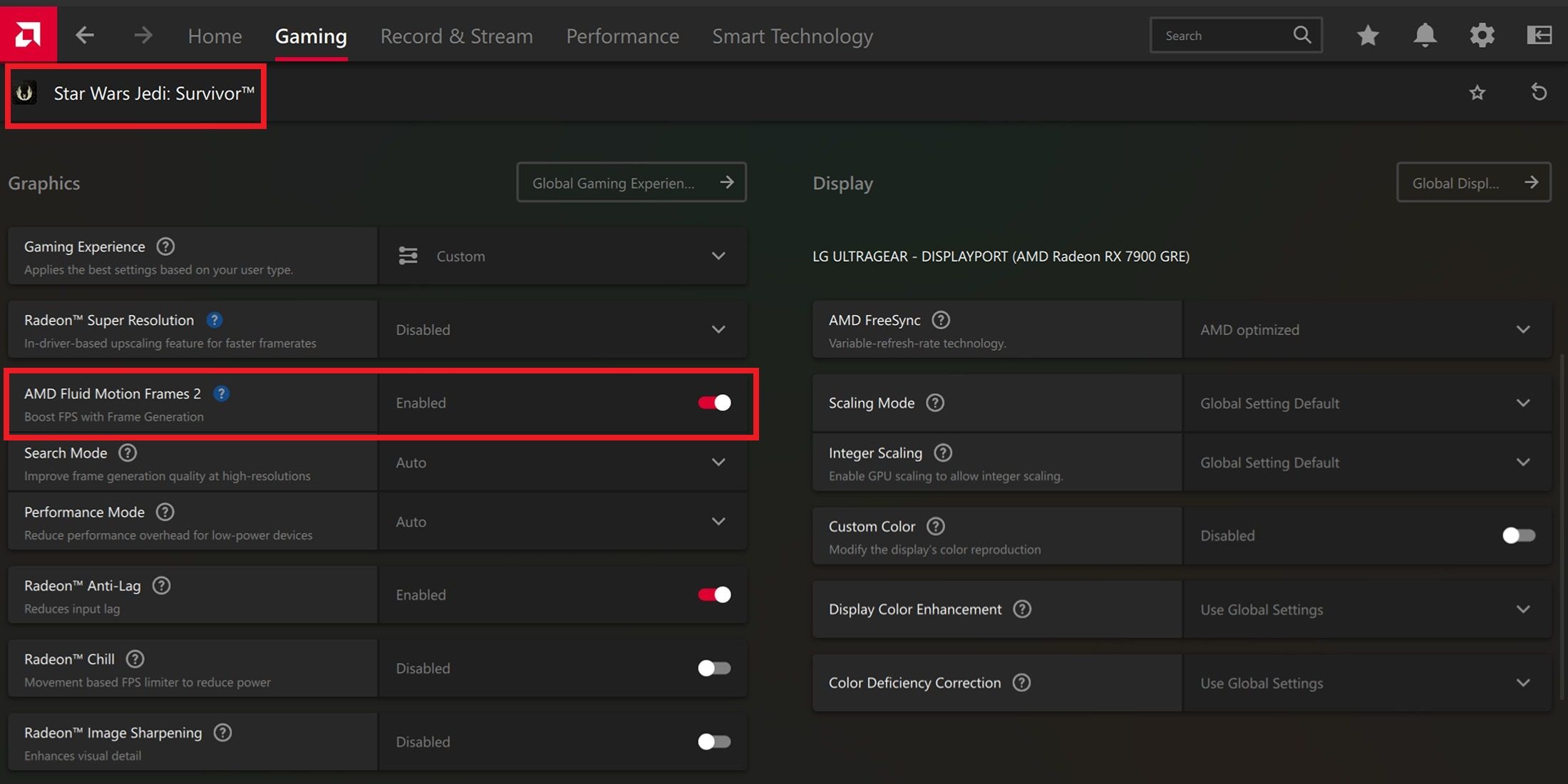
Task: Enable the Radeon Chill toggle
Action: click(x=714, y=668)
